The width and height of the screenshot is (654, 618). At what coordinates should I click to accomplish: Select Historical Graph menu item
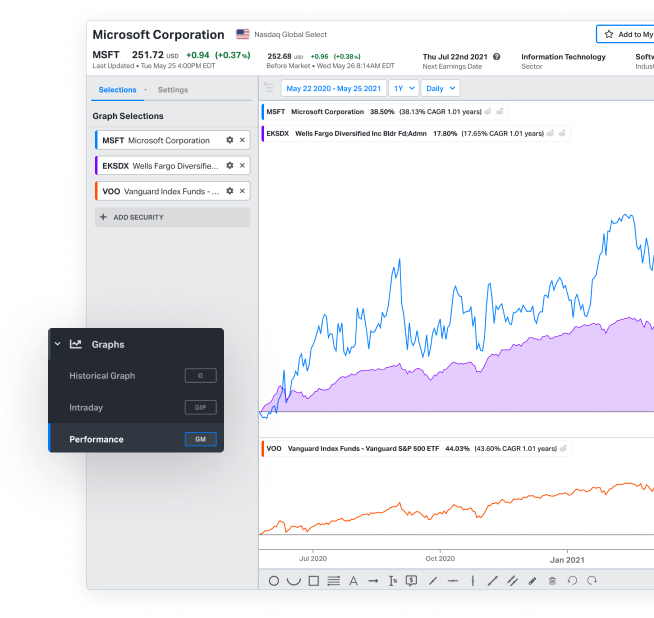tap(102, 376)
